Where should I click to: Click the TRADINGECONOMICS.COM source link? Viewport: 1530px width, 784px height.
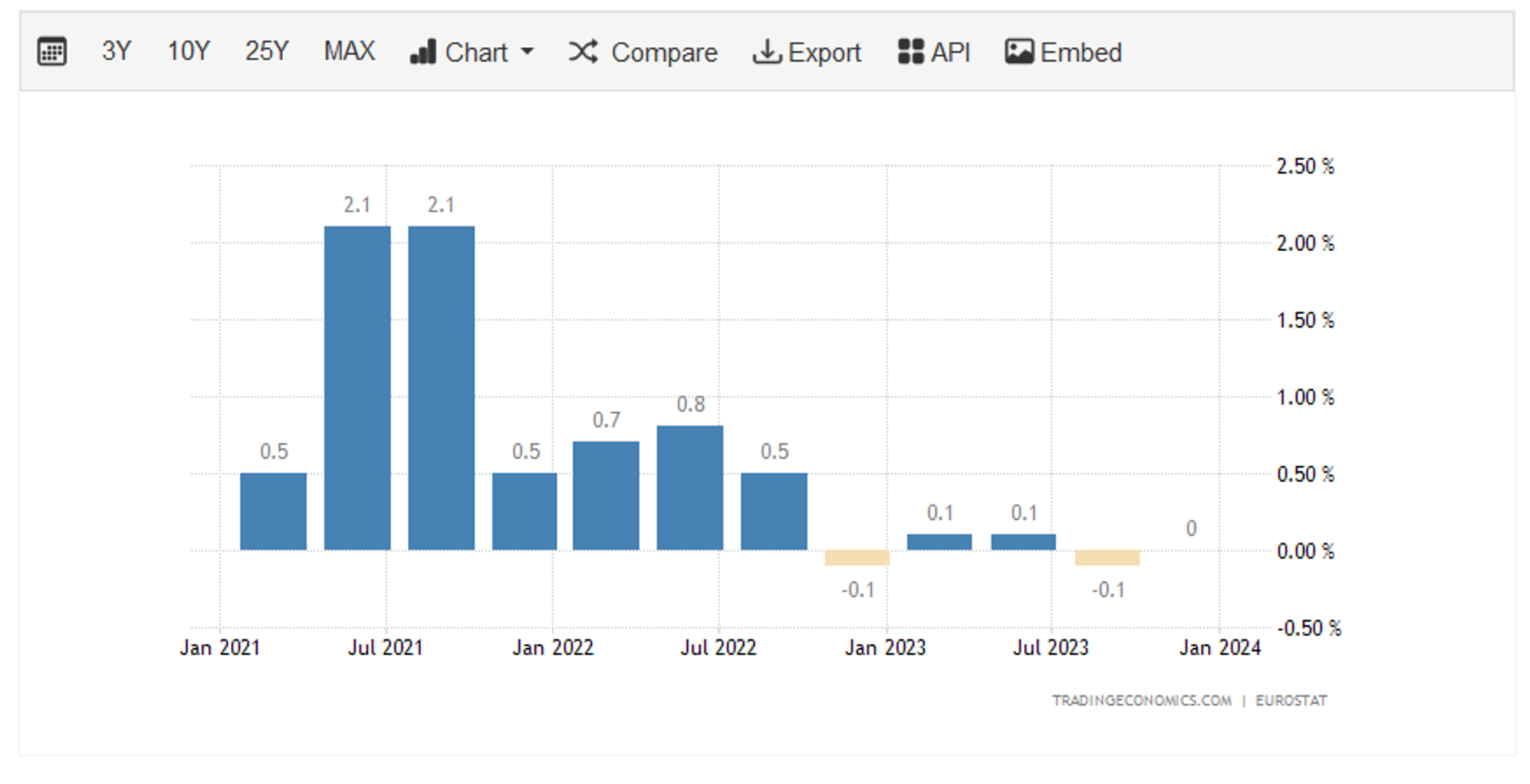(x=1142, y=700)
